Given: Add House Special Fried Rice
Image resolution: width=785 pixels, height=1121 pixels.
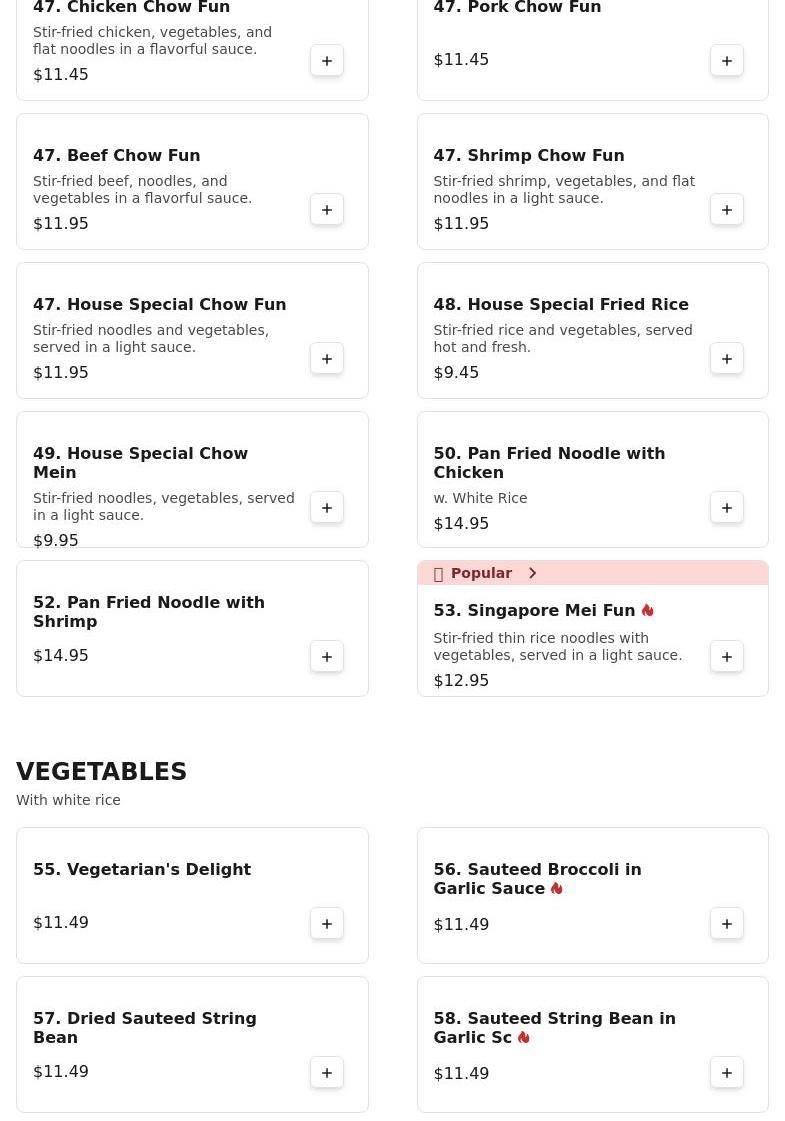Looking at the screenshot, I should click(x=727, y=359).
